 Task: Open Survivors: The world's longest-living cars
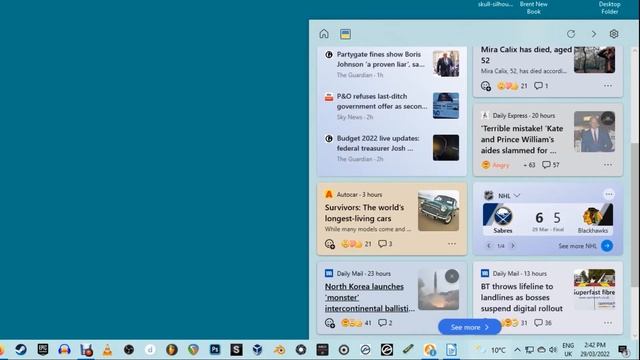tap(364, 213)
